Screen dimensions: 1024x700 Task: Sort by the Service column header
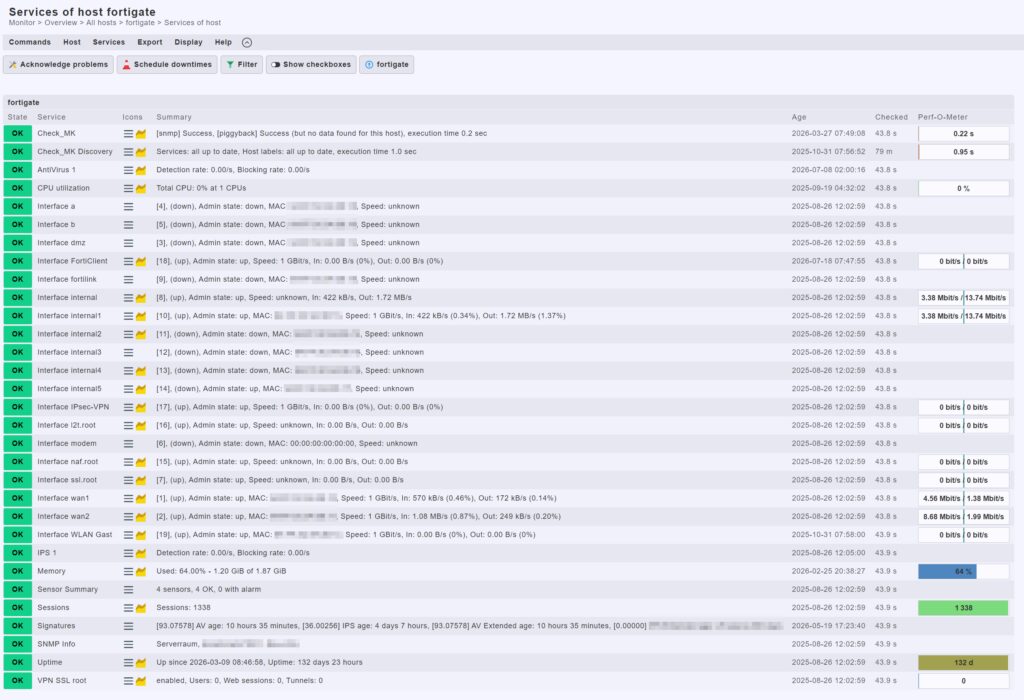[x=52, y=118]
